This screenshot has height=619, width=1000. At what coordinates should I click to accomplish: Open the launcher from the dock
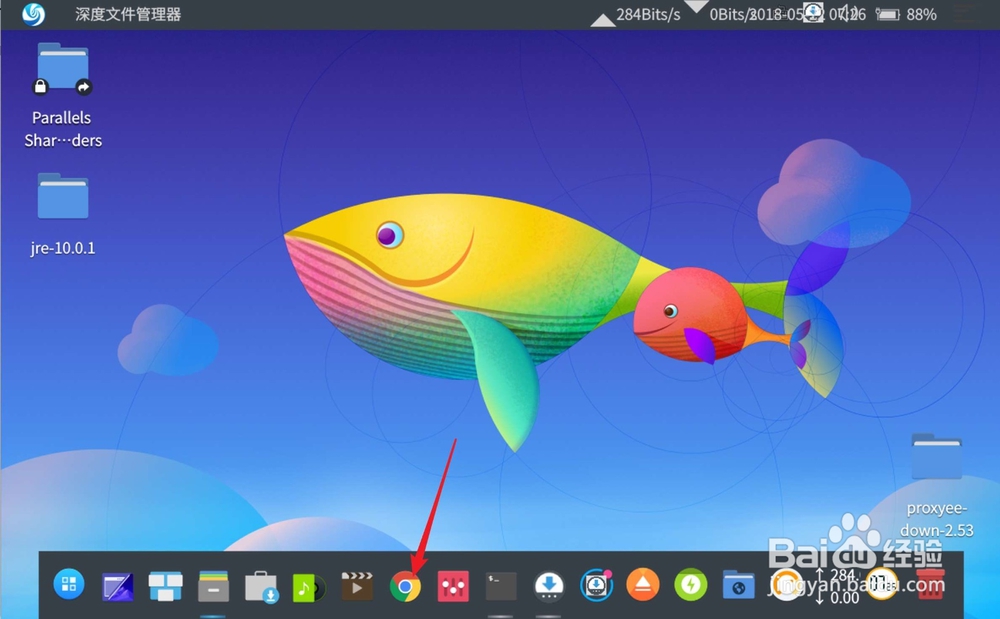(x=69, y=584)
